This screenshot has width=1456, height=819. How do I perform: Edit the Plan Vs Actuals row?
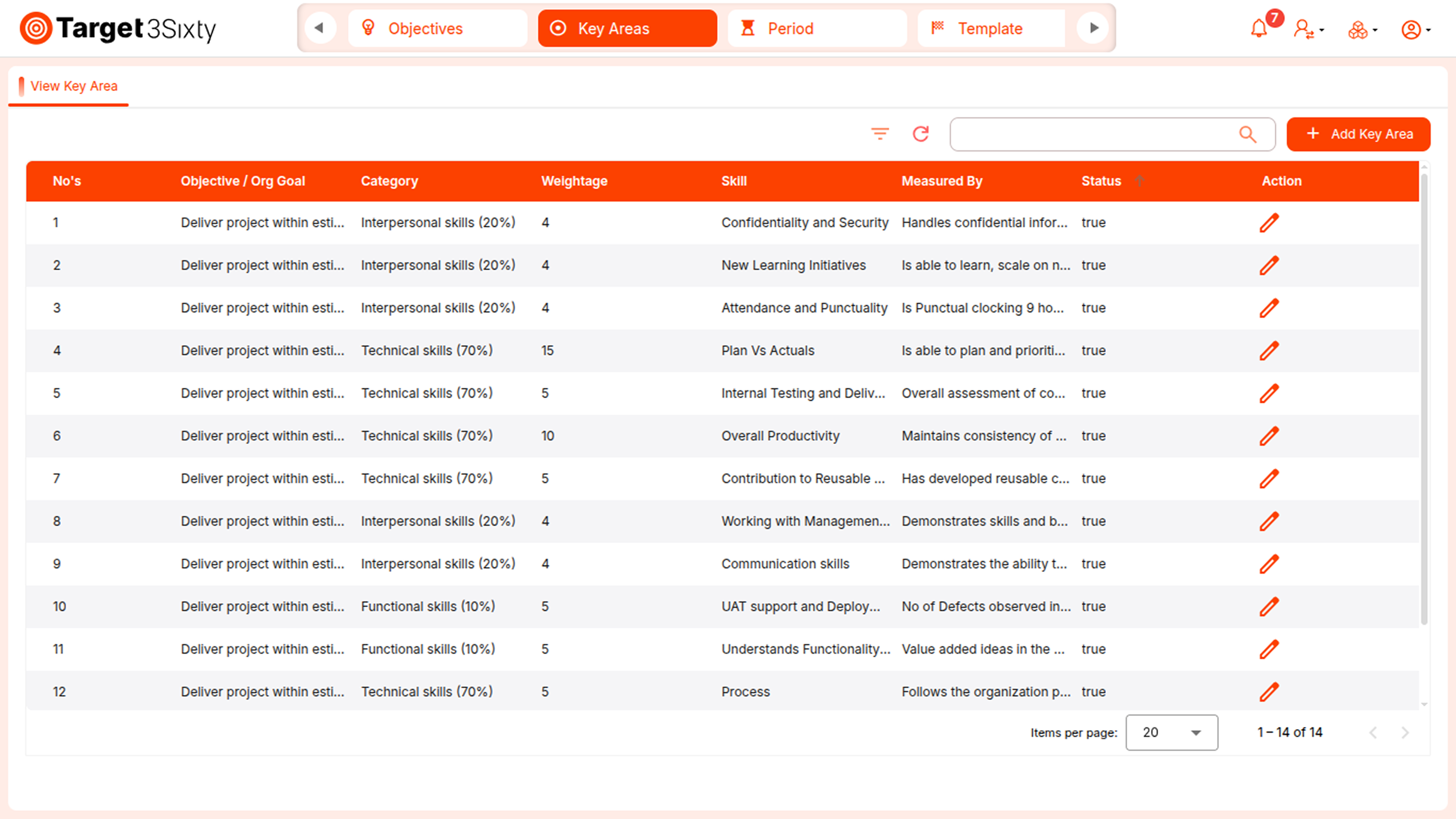pyautogui.click(x=1269, y=350)
